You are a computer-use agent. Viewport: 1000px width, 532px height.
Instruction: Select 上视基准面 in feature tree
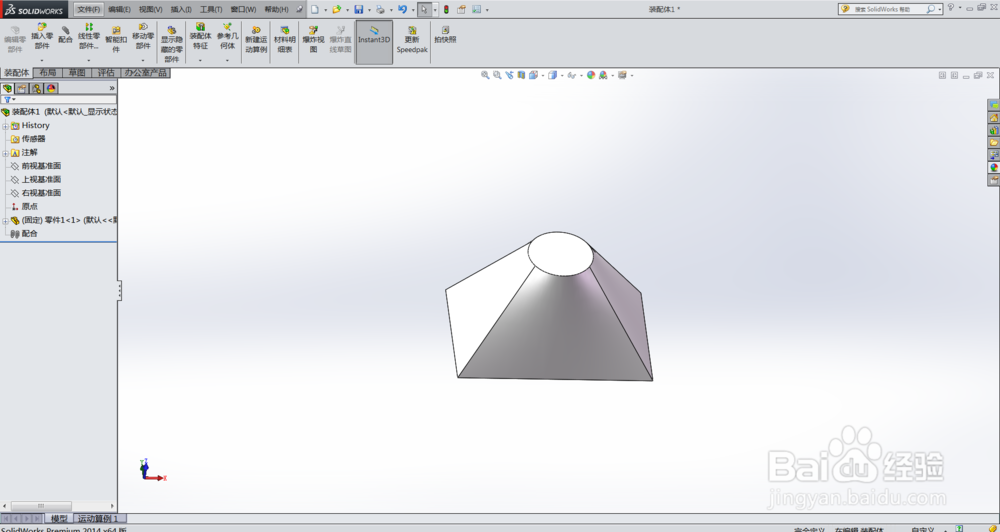[x=41, y=179]
